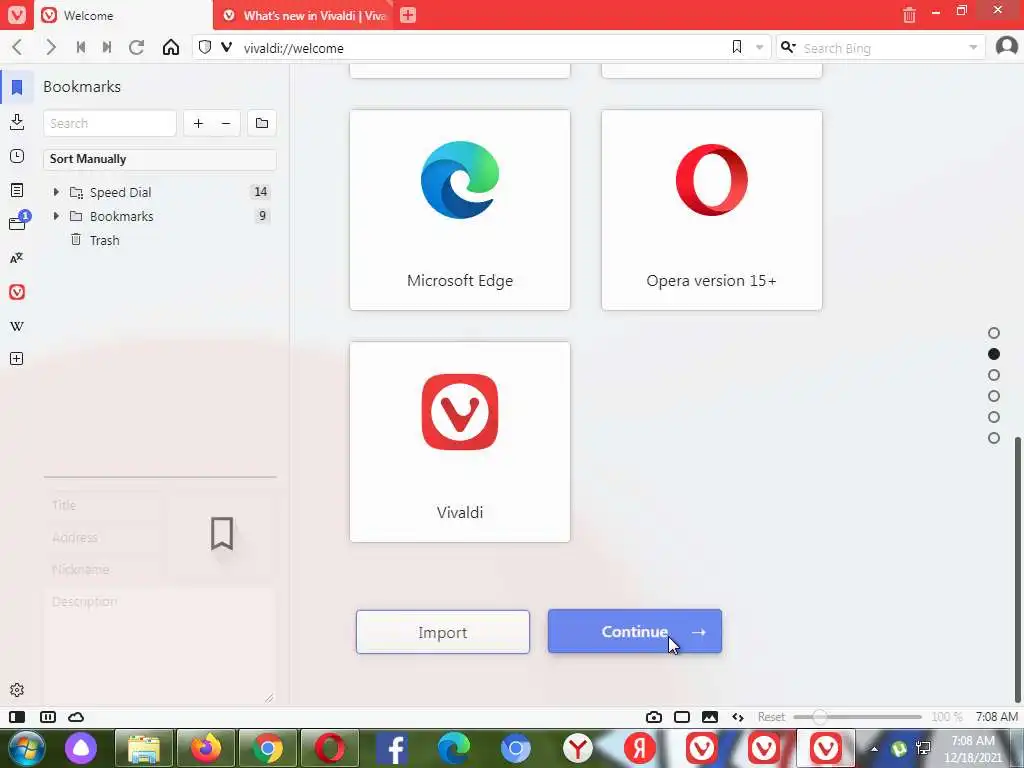1024x768 pixels.
Task: Open page tiling in status bar
Action: [682, 717]
